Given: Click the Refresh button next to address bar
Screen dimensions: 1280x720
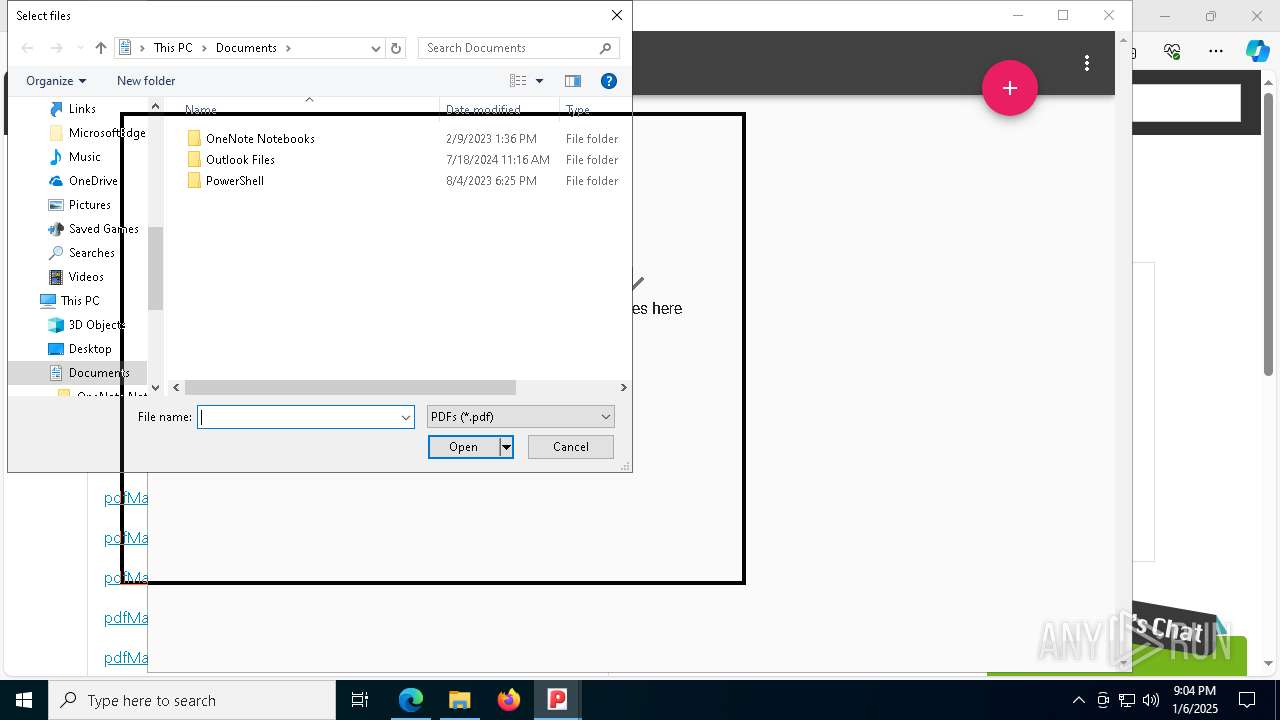Looking at the screenshot, I should (x=396, y=48).
